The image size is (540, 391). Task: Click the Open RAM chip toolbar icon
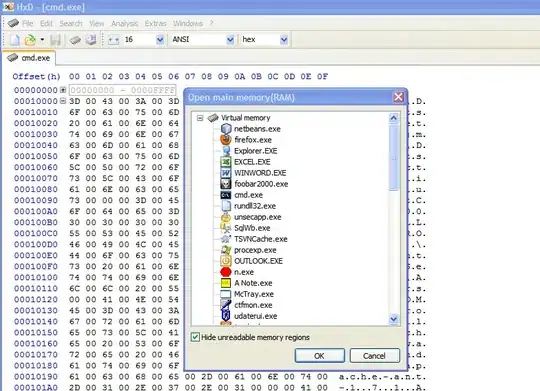click(75, 40)
